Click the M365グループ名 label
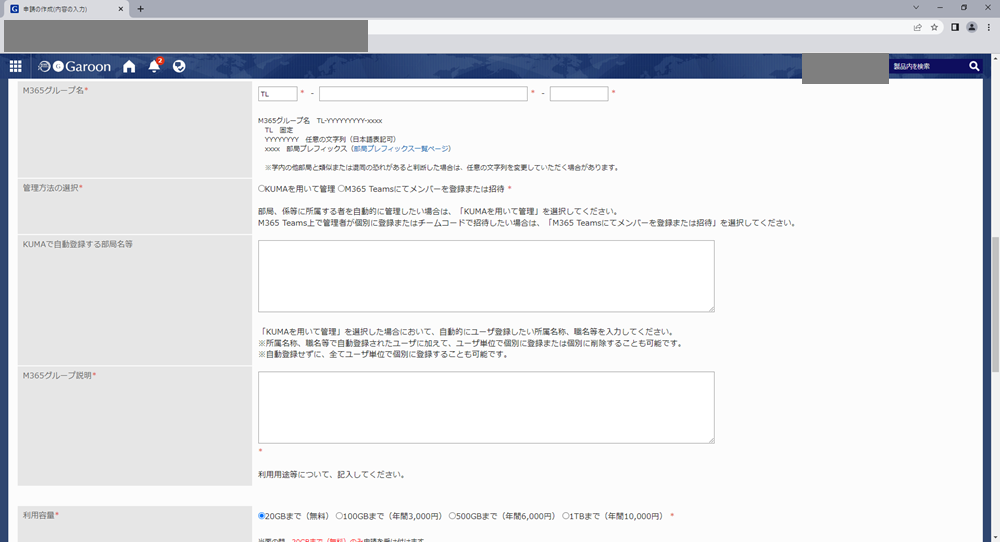This screenshot has width=1000, height=542. tap(55, 91)
